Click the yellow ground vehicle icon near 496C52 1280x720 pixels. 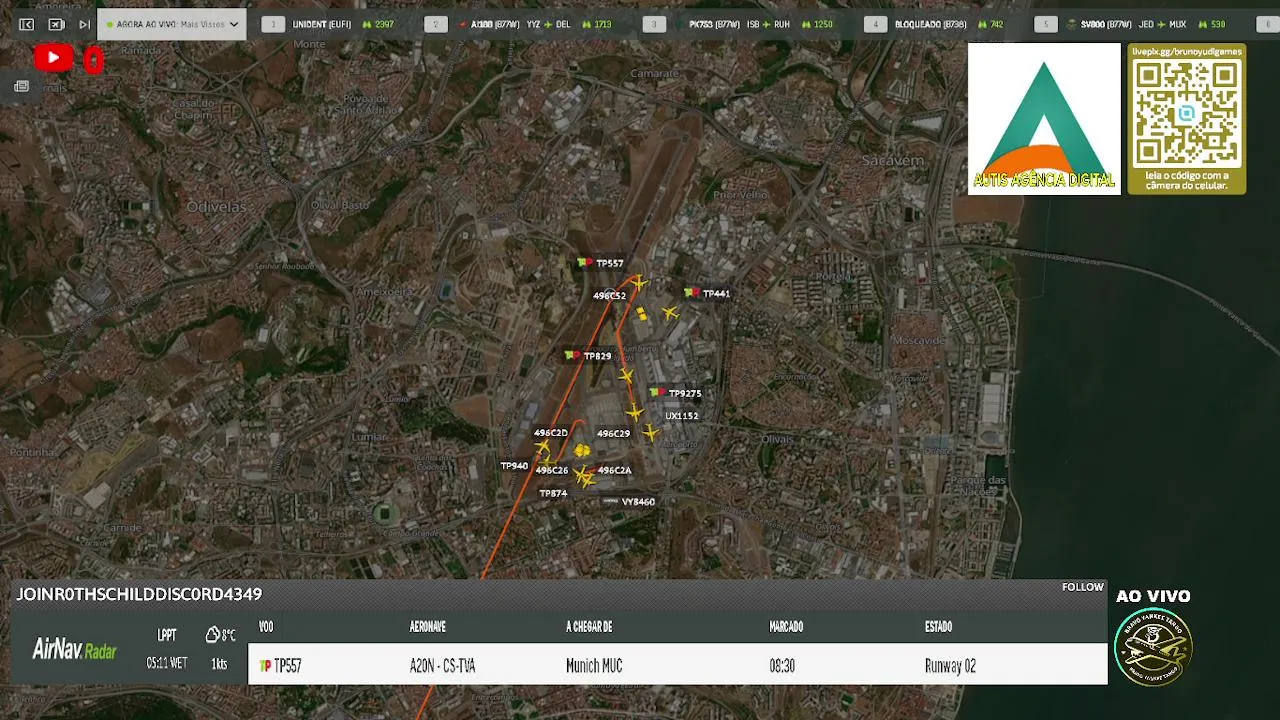(641, 314)
